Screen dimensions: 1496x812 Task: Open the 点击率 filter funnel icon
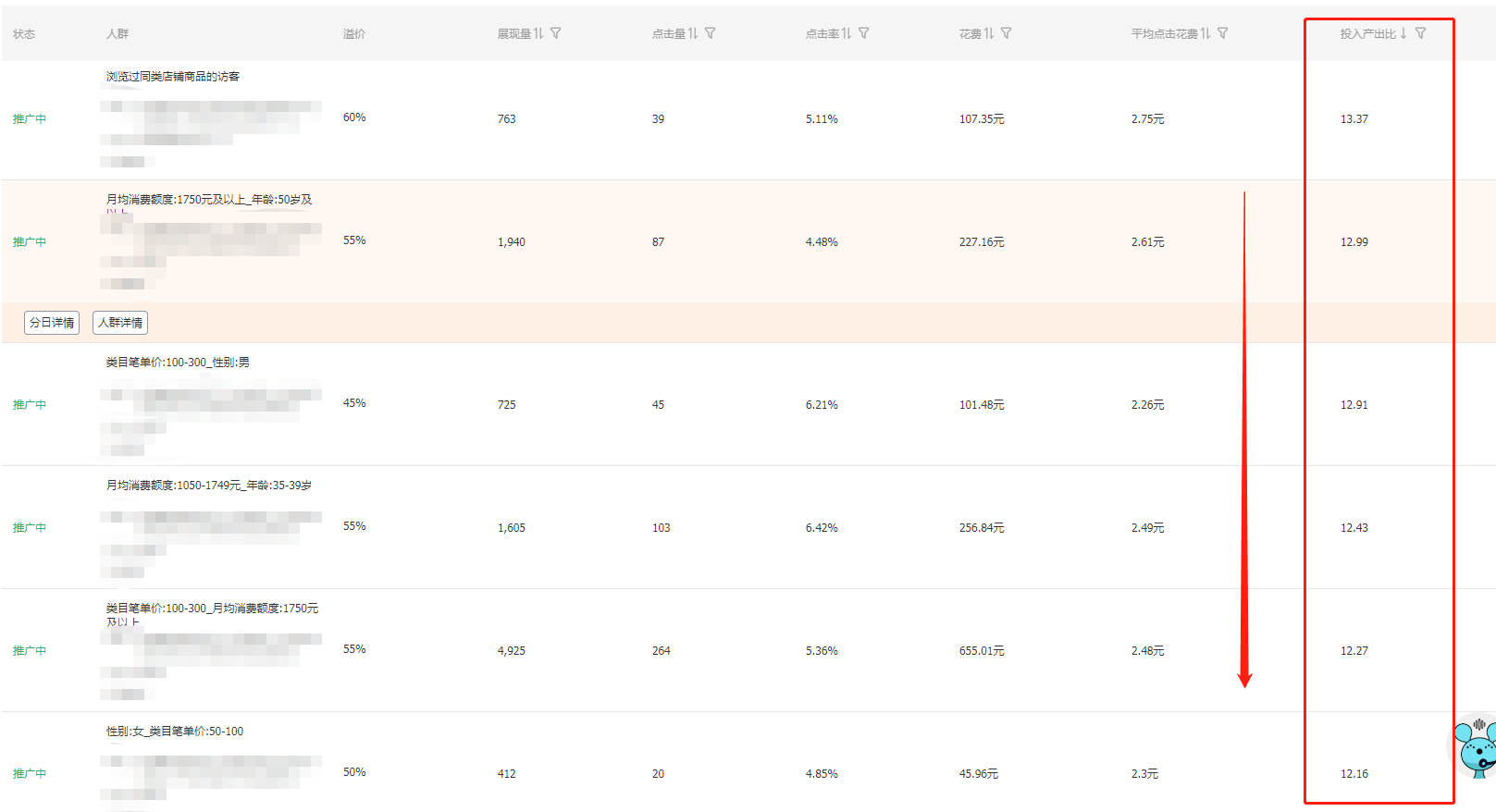click(x=864, y=33)
